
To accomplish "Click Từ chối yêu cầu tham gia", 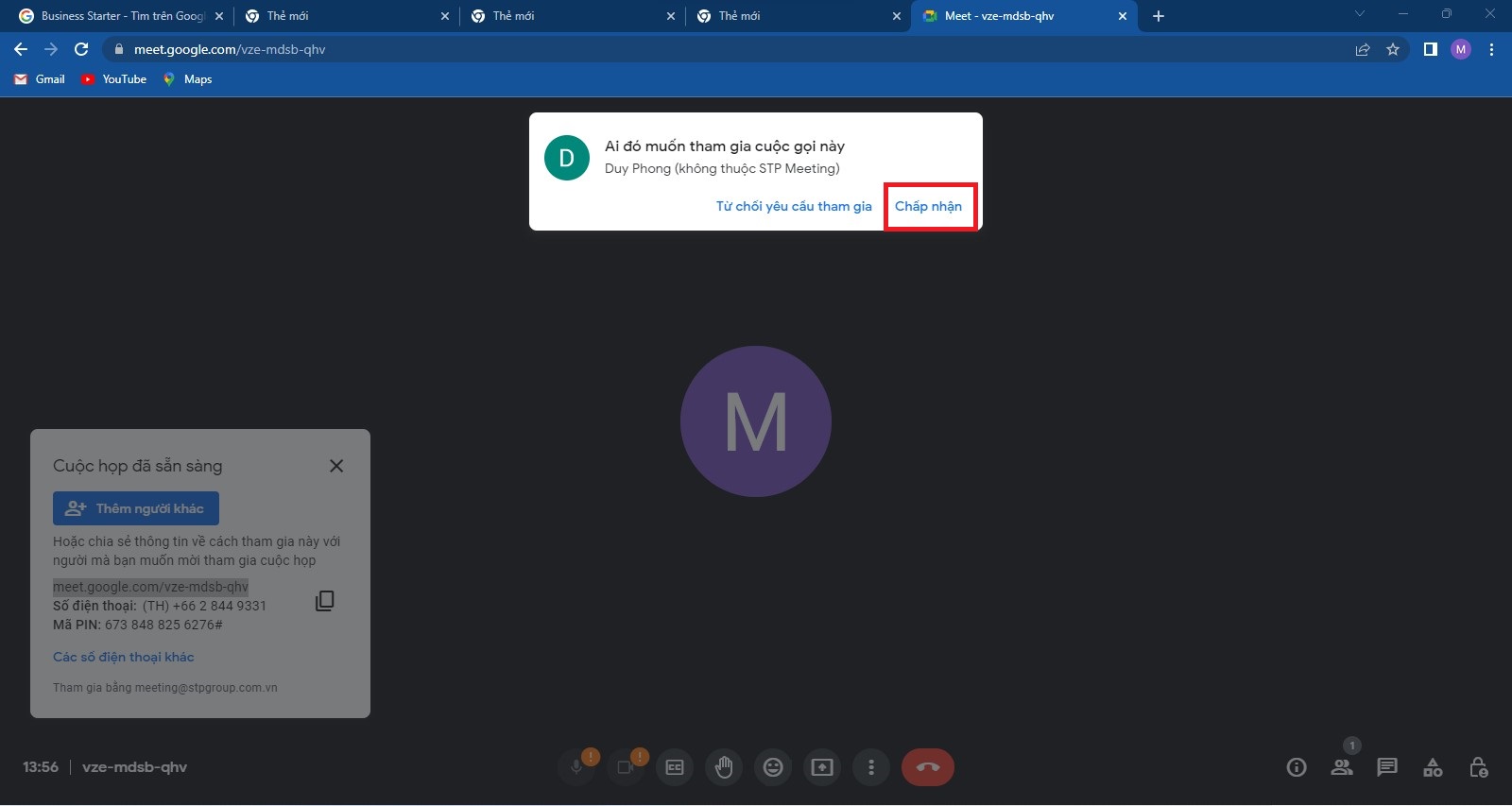I will point(794,206).
